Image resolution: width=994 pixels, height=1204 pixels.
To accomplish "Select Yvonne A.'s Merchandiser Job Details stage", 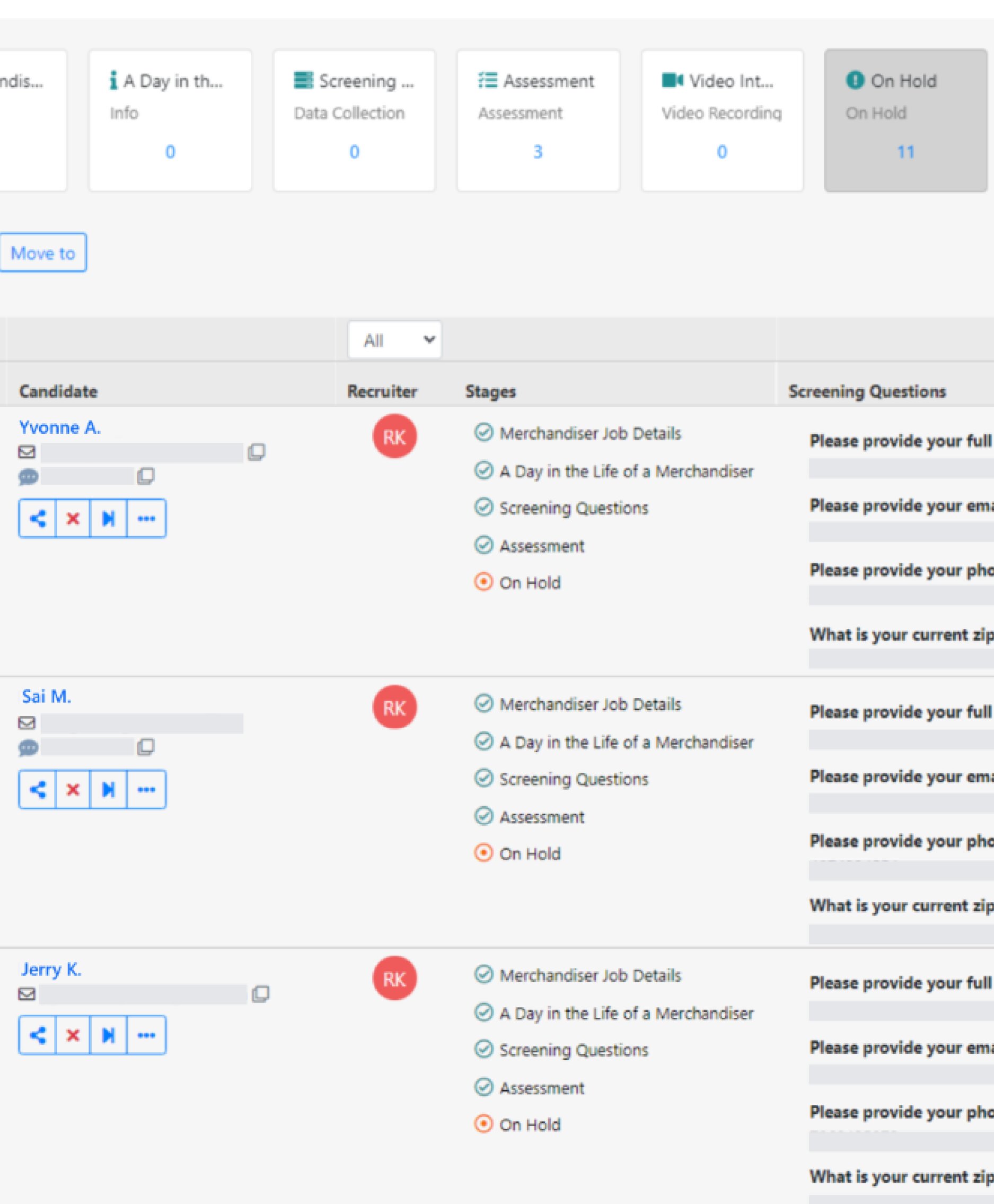I will pyautogui.click(x=578, y=433).
